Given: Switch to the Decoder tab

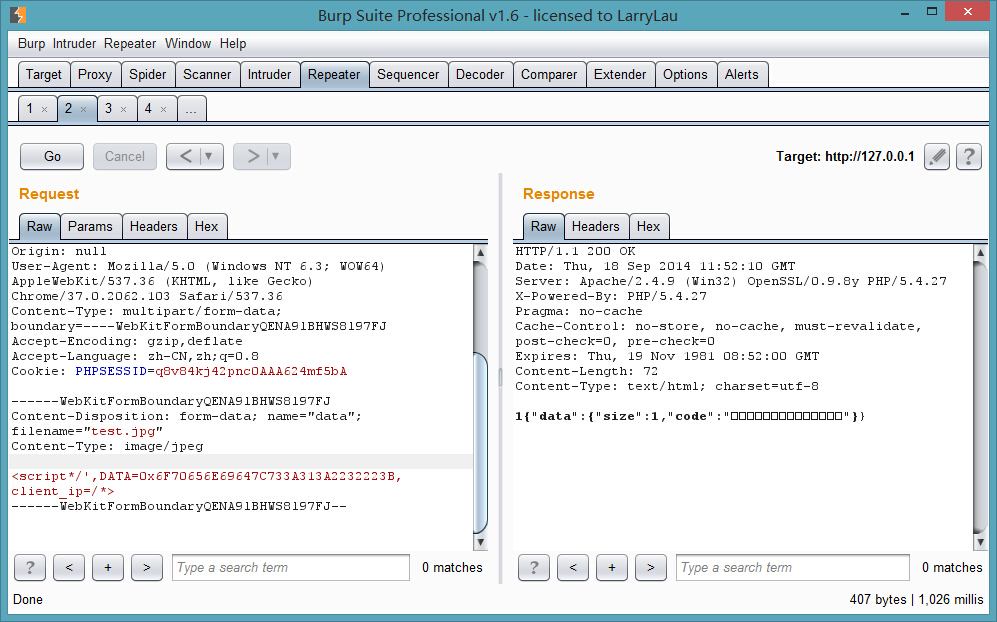Looking at the screenshot, I should [480, 74].
